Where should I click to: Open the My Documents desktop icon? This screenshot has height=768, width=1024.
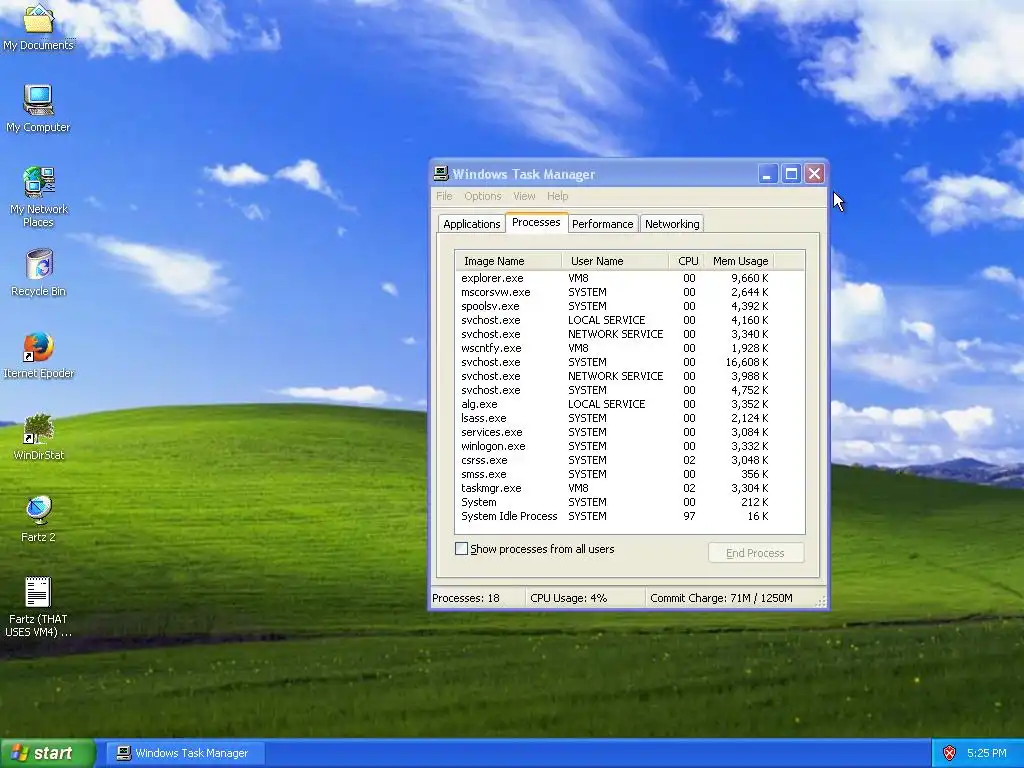click(39, 26)
